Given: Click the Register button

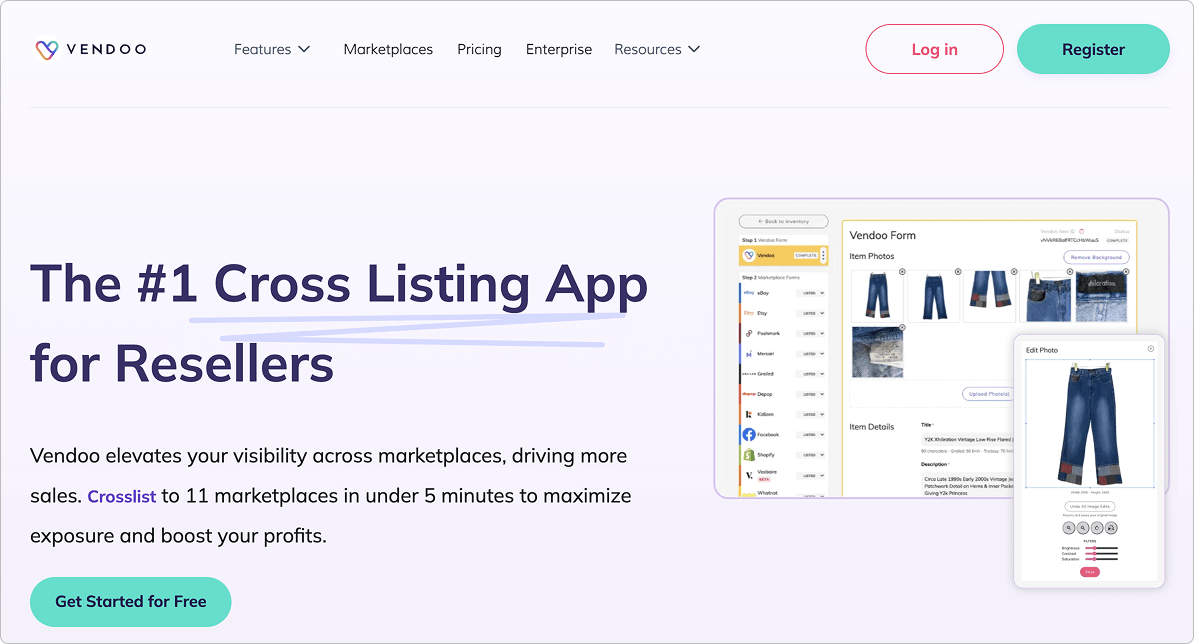Looking at the screenshot, I should pos(1093,49).
